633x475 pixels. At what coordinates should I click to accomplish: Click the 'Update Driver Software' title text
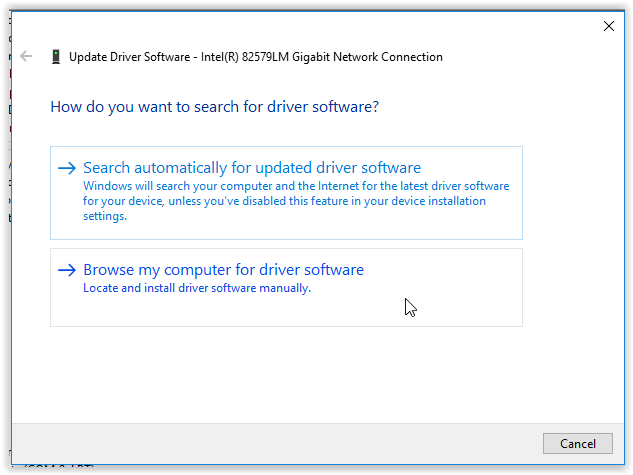pos(130,57)
